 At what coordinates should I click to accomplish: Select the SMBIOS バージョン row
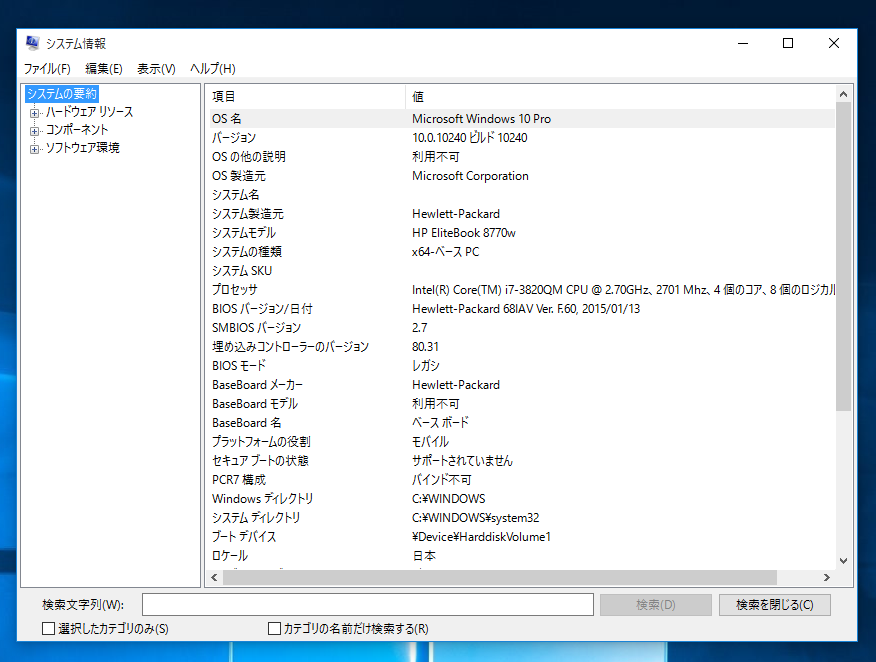point(522,327)
